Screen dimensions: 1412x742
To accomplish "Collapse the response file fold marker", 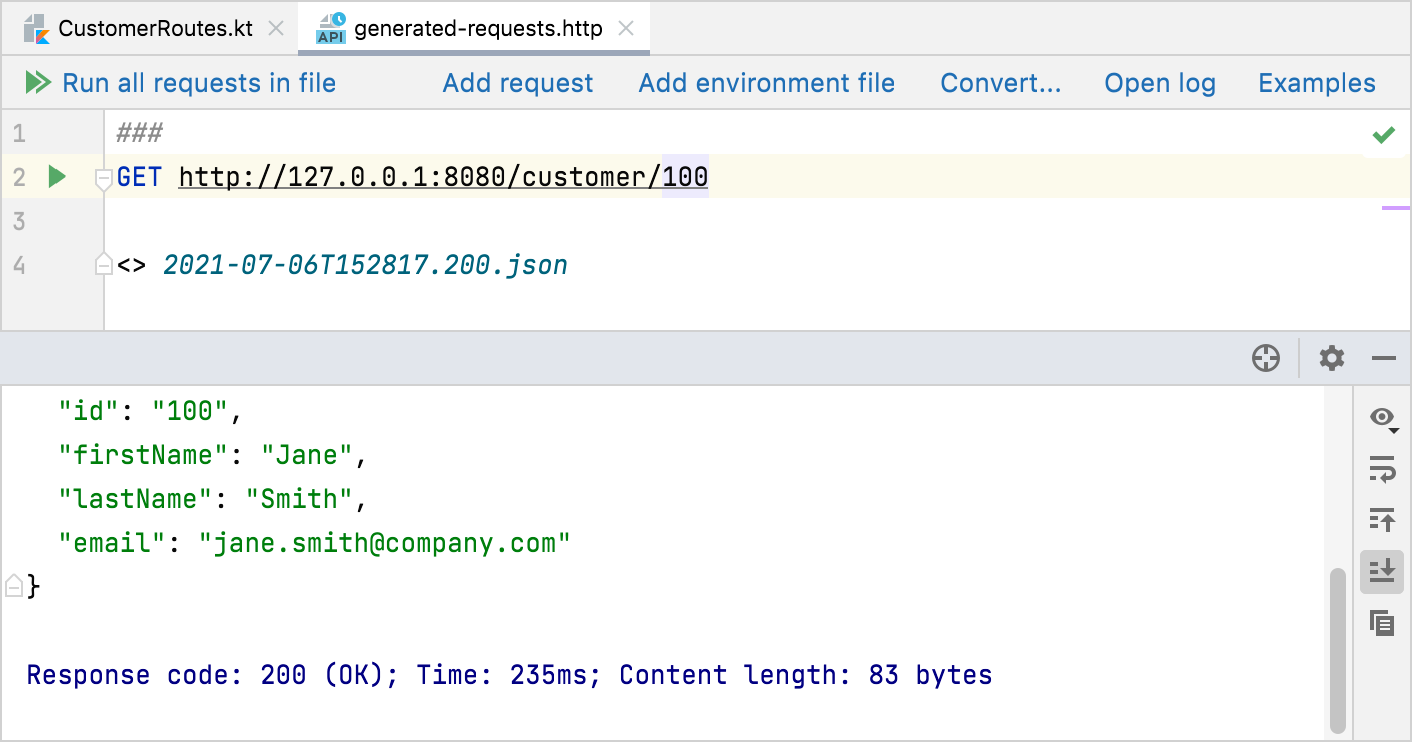I will coord(102,264).
